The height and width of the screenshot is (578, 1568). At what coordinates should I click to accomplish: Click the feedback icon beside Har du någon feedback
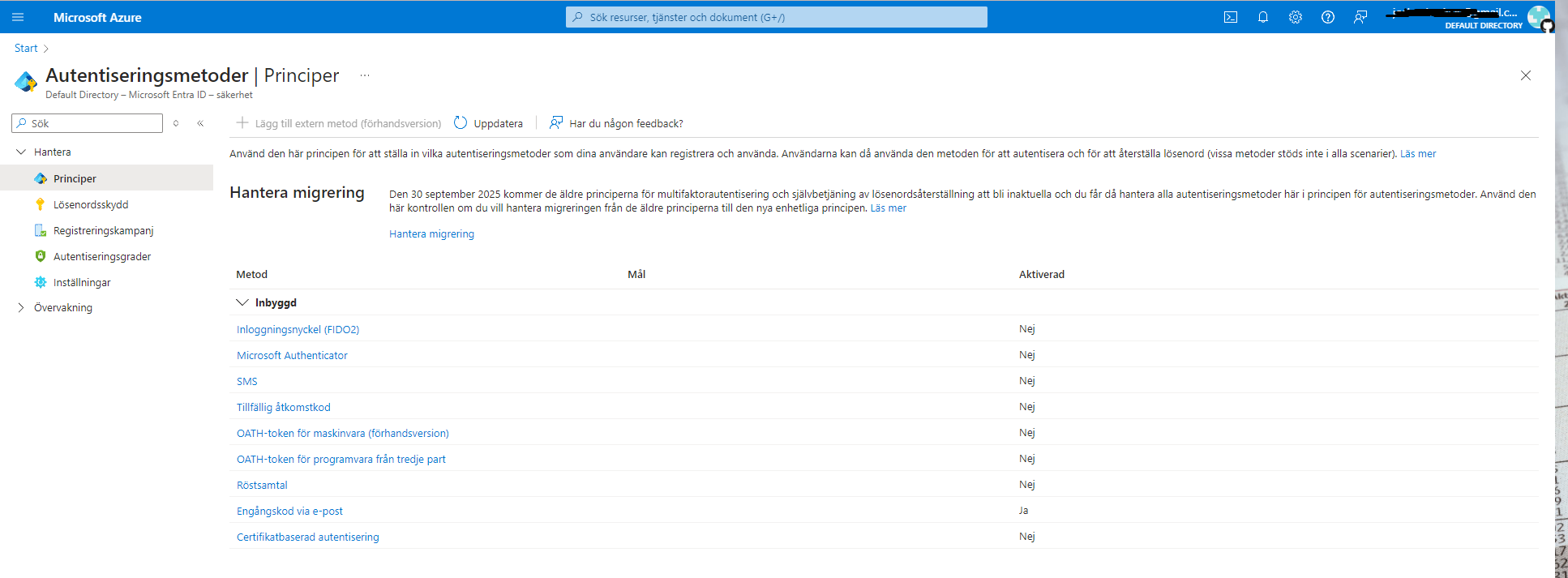pyautogui.click(x=556, y=122)
